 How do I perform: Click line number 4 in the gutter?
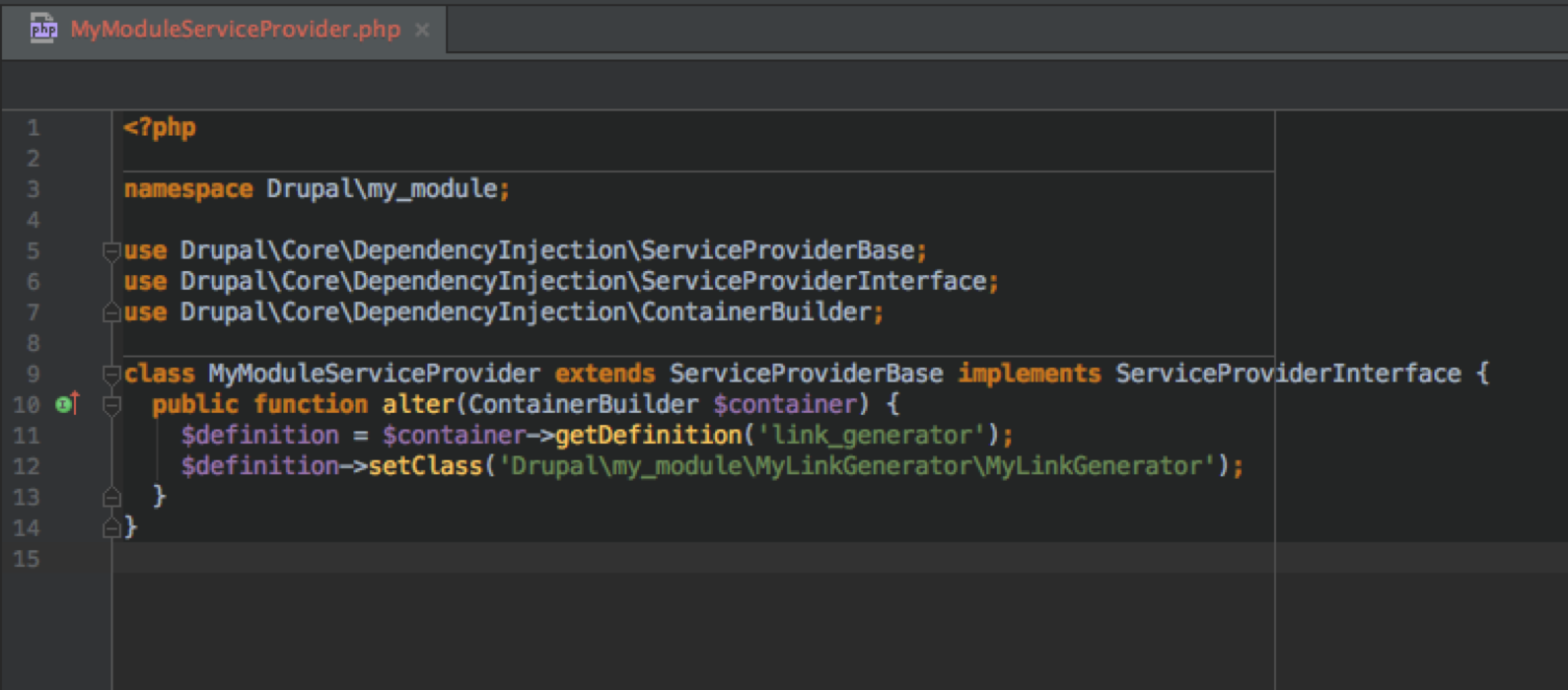[x=34, y=220]
